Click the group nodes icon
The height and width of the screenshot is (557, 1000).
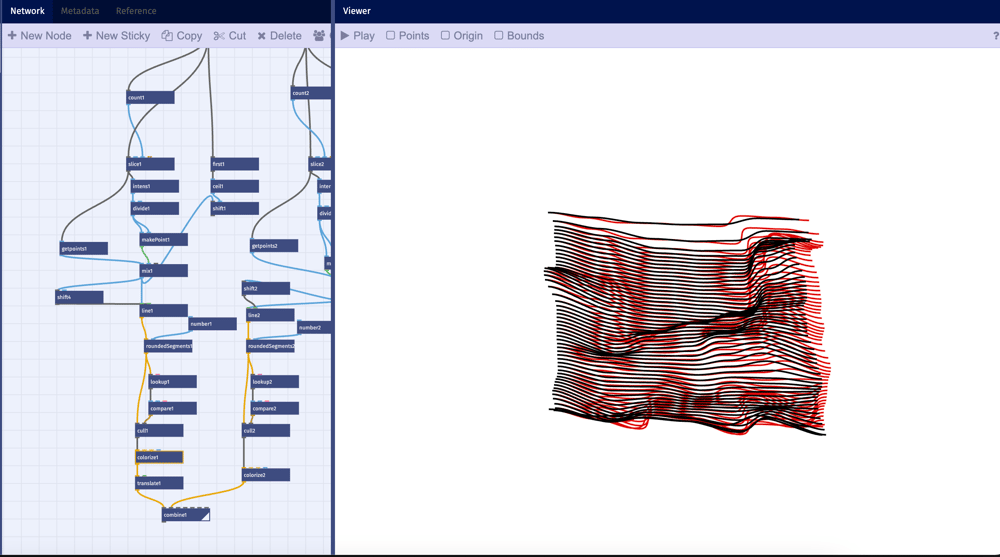[x=319, y=36]
